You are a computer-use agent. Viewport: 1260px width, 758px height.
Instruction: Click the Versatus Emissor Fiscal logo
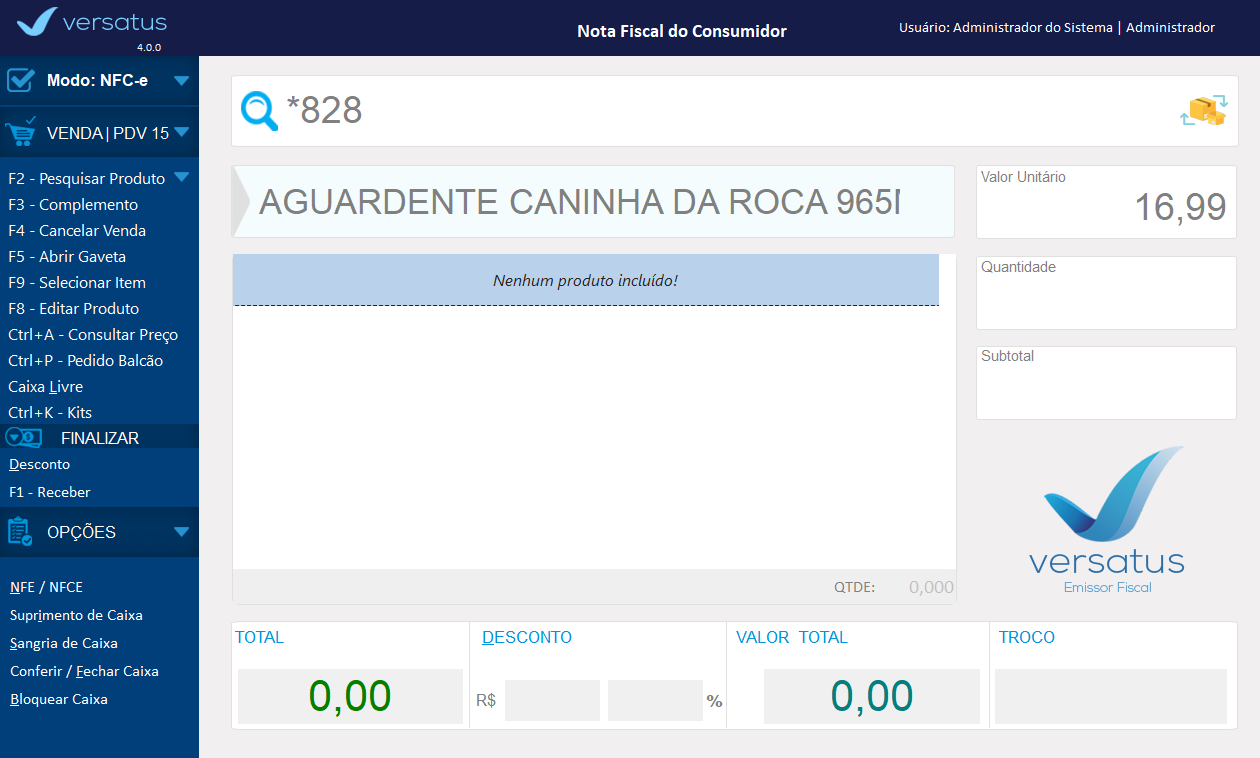point(1107,521)
